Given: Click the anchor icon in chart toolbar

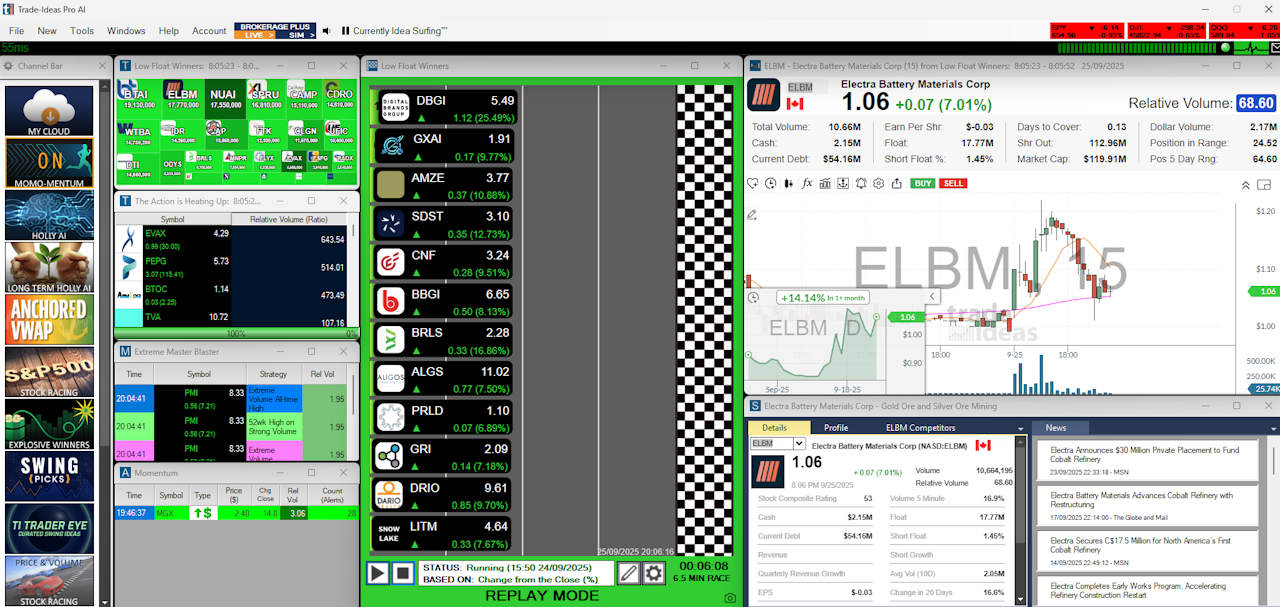Looking at the screenshot, I should point(843,183).
